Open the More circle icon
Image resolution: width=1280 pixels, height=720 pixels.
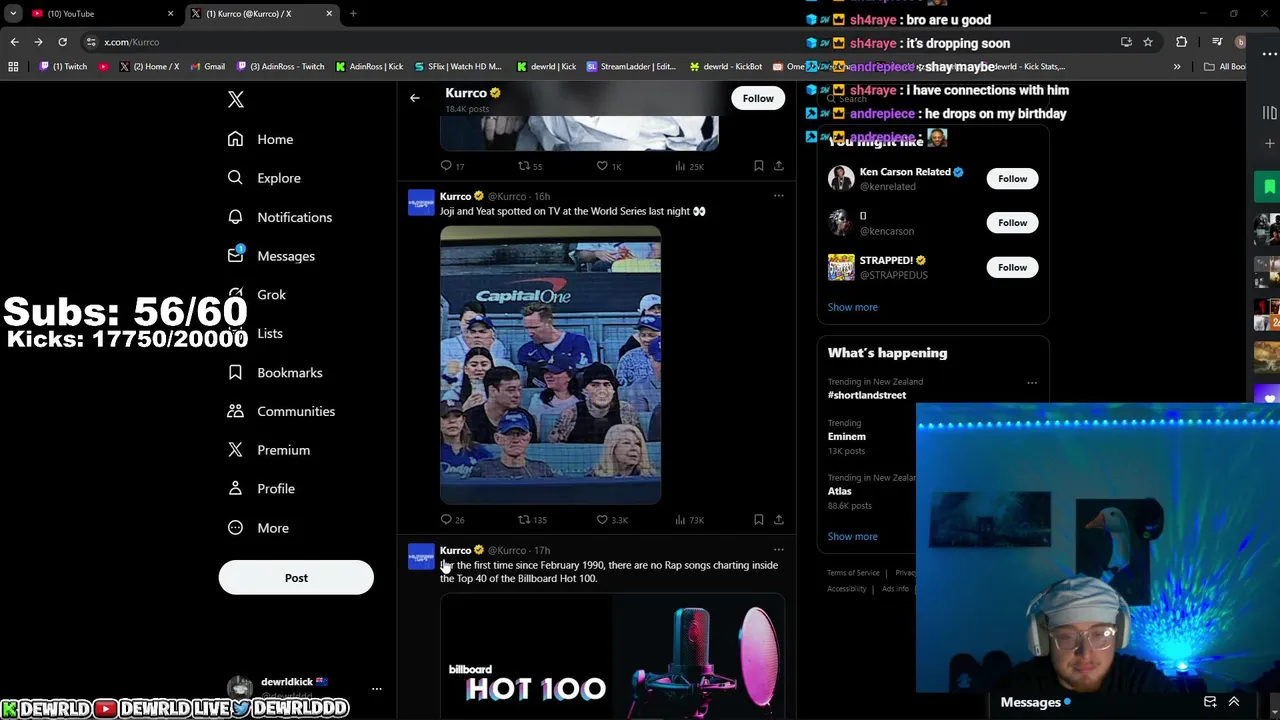[x=235, y=528]
